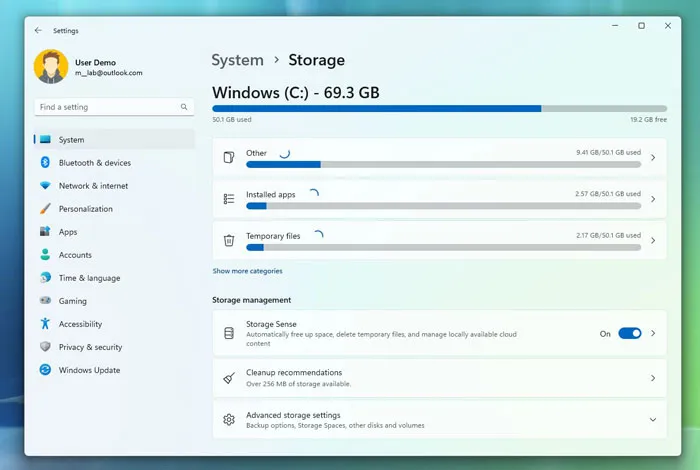Click the 2.57 GB/50.1 GB used value
Viewport: 700px width, 470px height.
point(608,194)
